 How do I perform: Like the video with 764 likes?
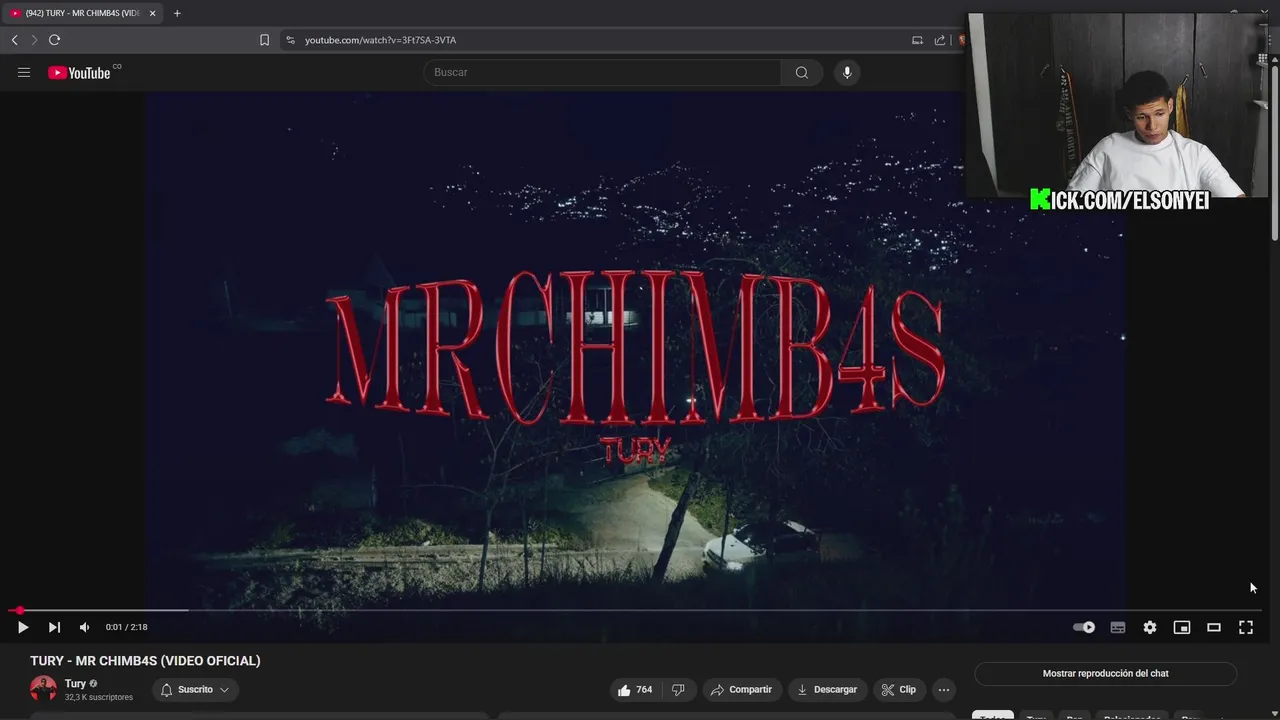(x=635, y=690)
